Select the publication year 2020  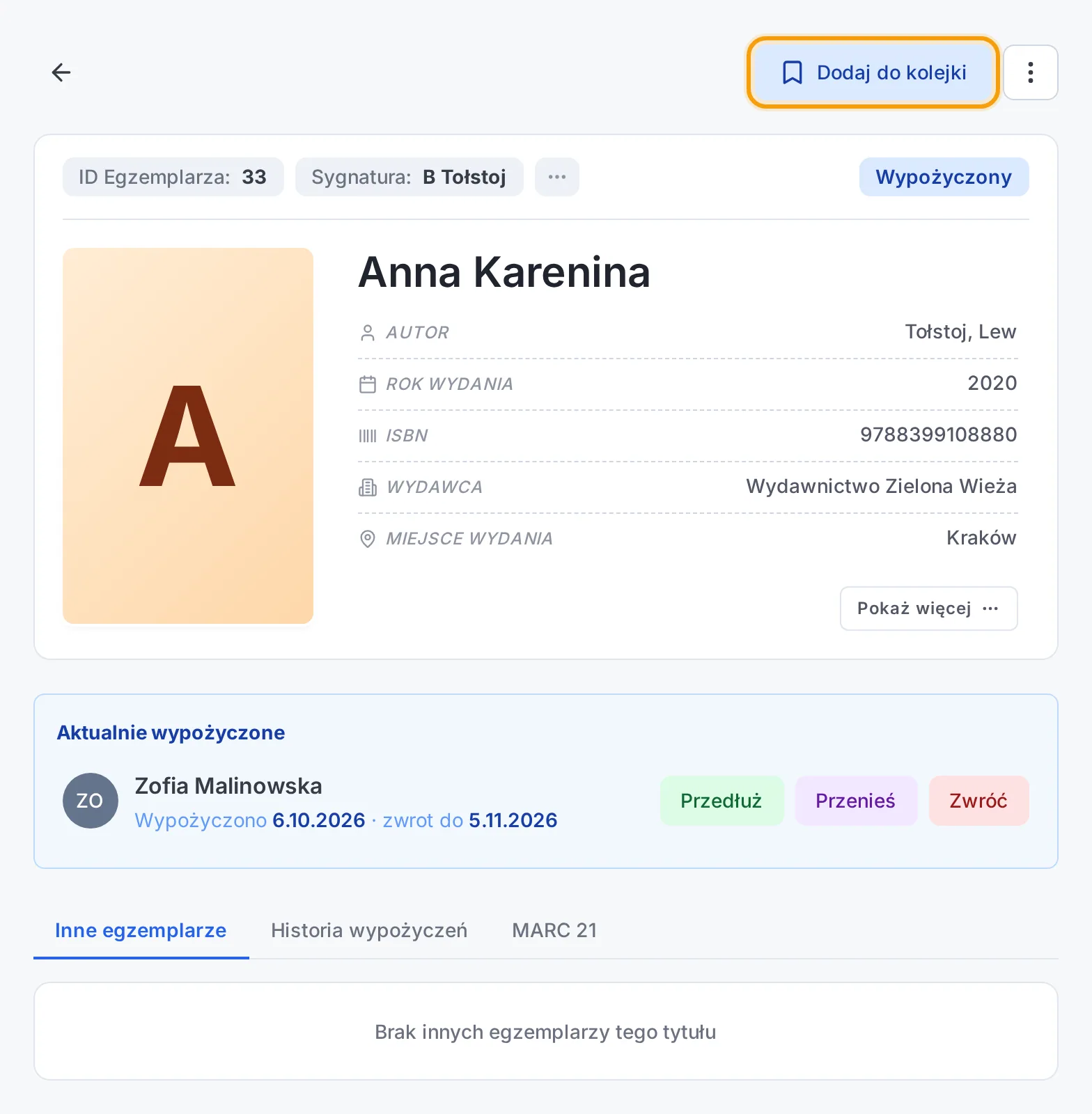coord(992,384)
